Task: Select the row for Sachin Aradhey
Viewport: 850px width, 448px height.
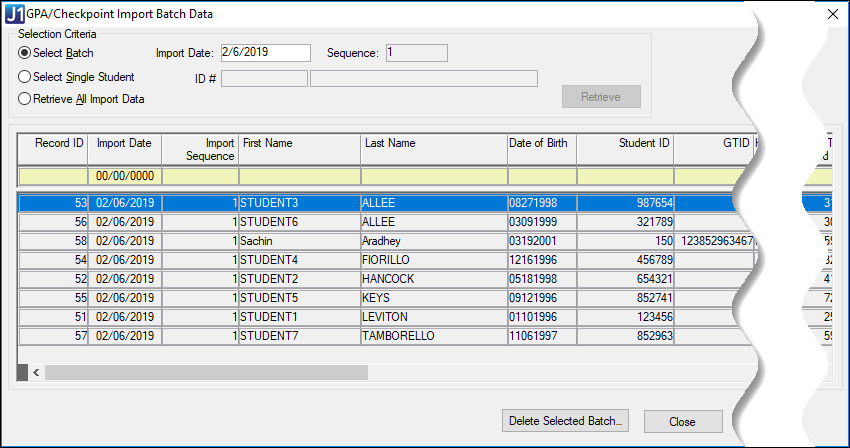Action: coord(300,241)
